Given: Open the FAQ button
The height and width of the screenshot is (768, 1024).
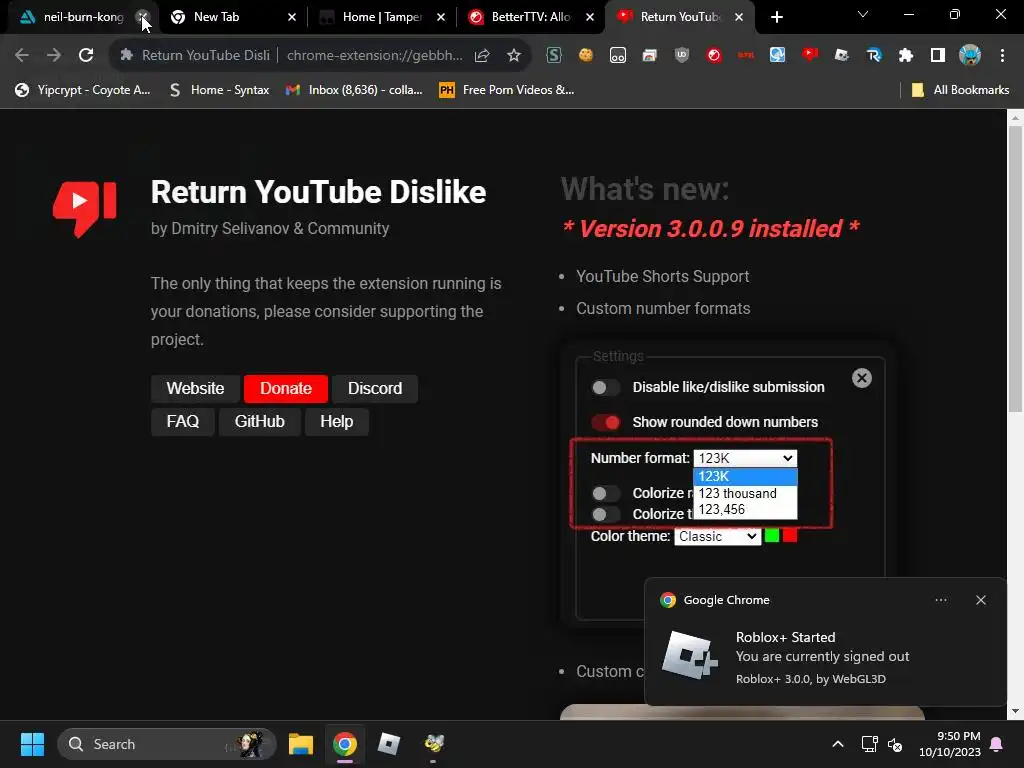Looking at the screenshot, I should click(183, 422).
